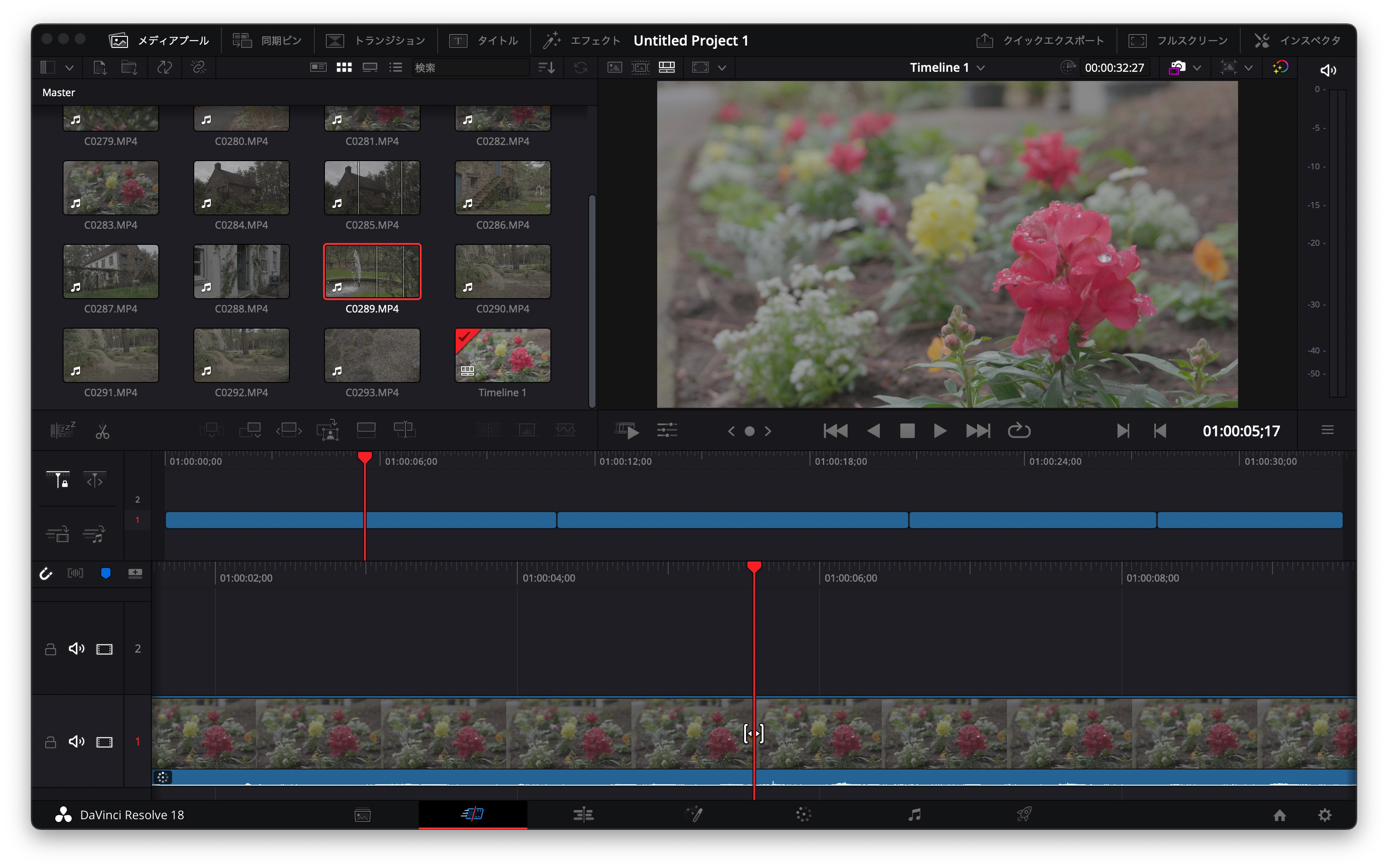Image resolution: width=1388 pixels, height=868 pixels.
Task: Open the Deliver page rocket icon
Action: point(1024,814)
